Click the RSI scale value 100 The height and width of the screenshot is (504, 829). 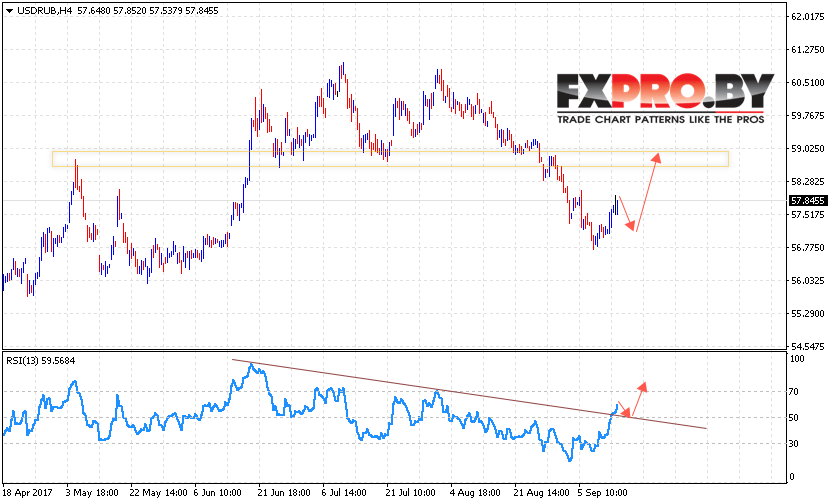click(x=797, y=359)
